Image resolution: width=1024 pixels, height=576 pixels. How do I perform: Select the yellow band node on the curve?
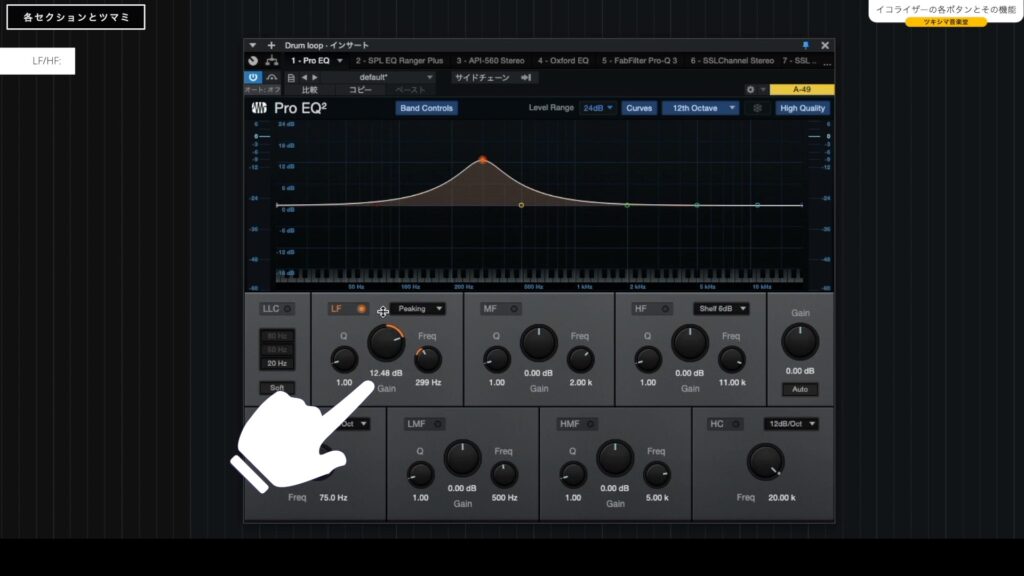tap(521, 205)
